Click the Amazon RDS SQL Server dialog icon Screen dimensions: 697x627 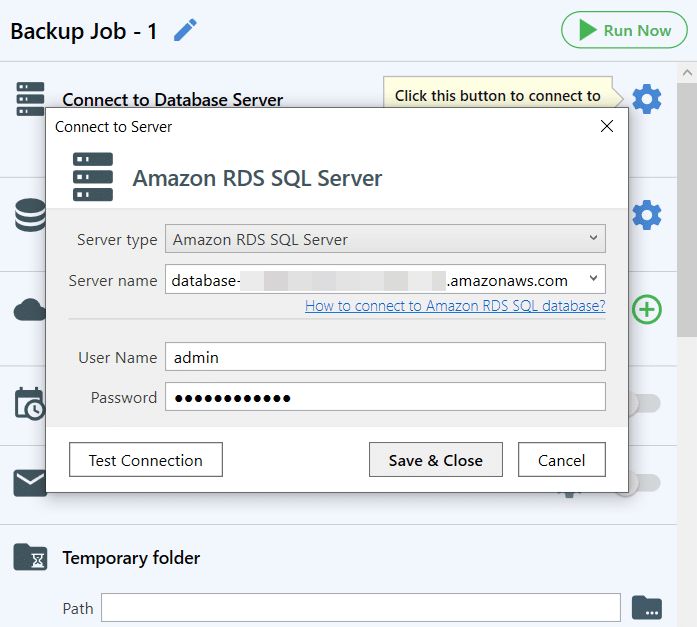[93, 177]
